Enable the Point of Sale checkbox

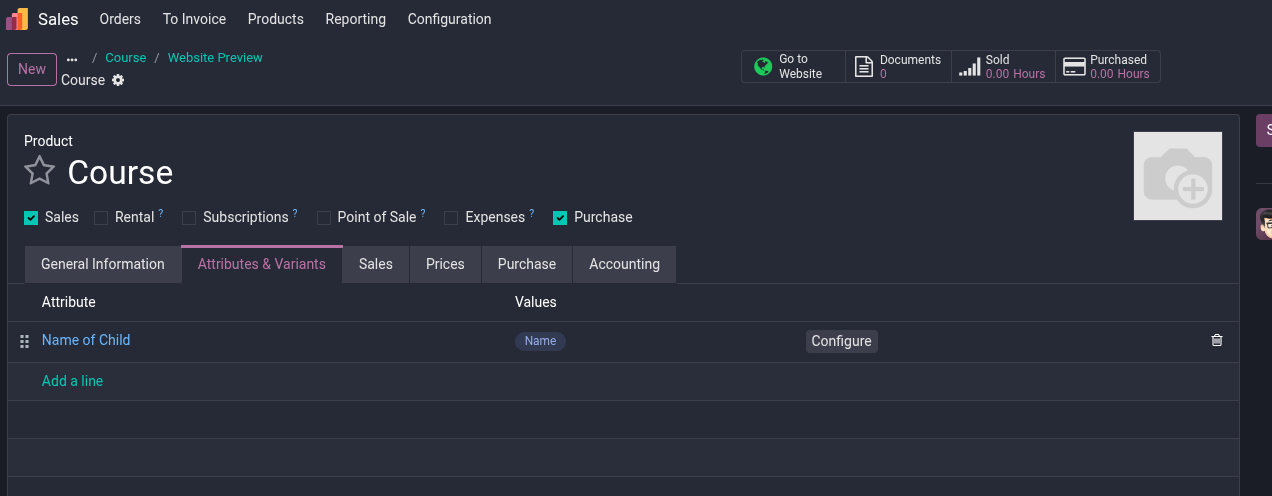[324, 218]
